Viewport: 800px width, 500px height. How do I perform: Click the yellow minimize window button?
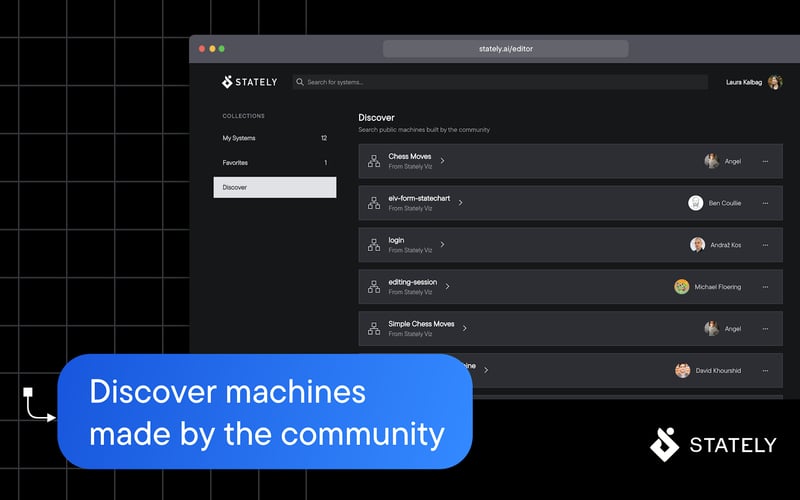pos(212,49)
